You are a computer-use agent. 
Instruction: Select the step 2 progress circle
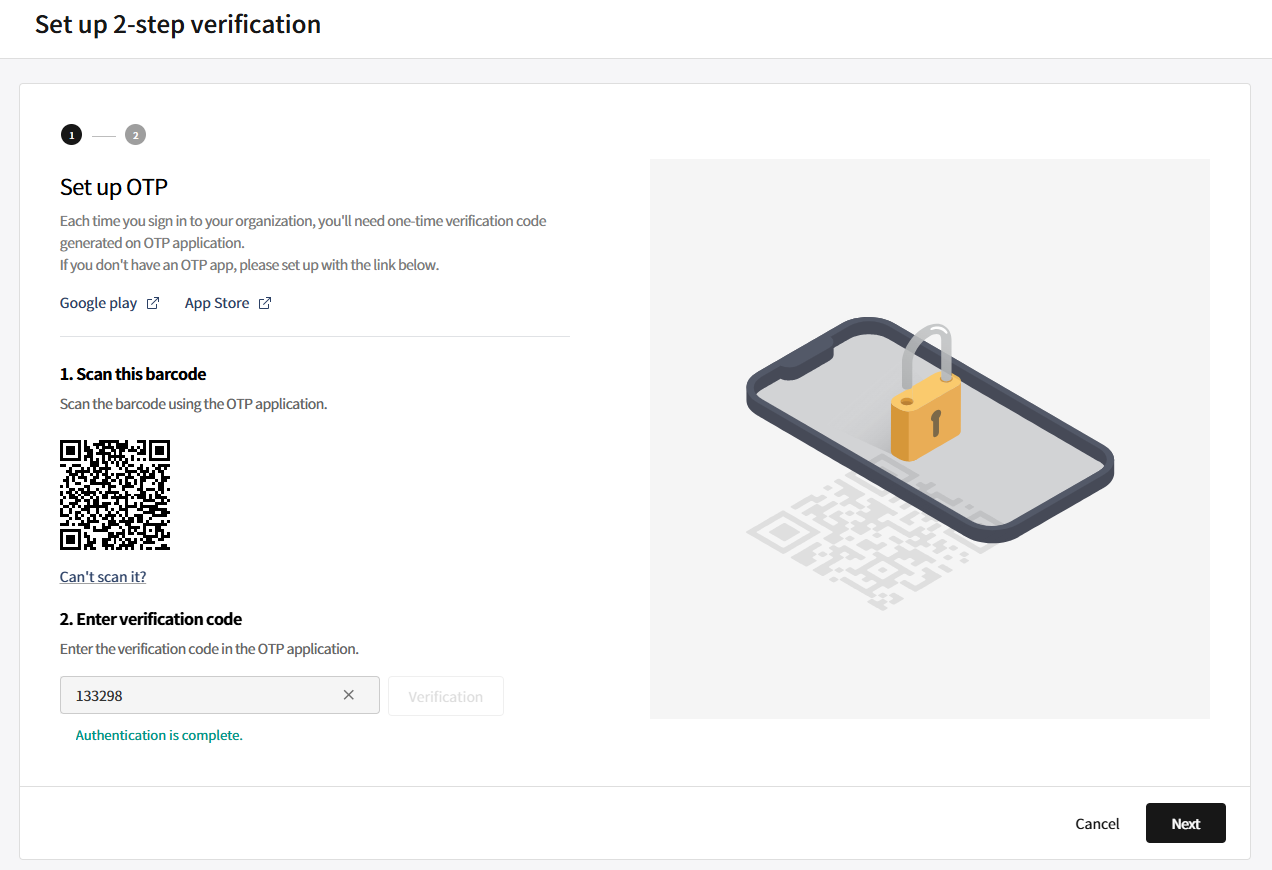tap(135, 135)
